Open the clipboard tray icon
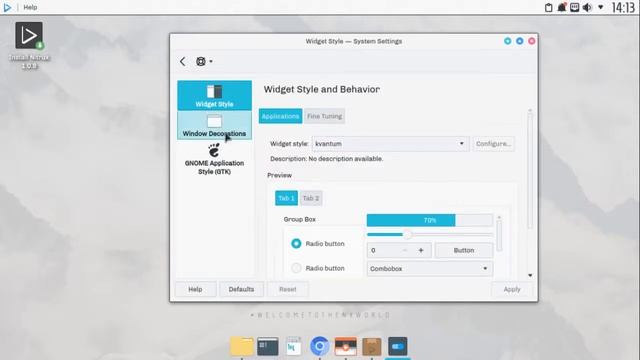Viewport: 640px width, 360px height. click(x=549, y=7)
